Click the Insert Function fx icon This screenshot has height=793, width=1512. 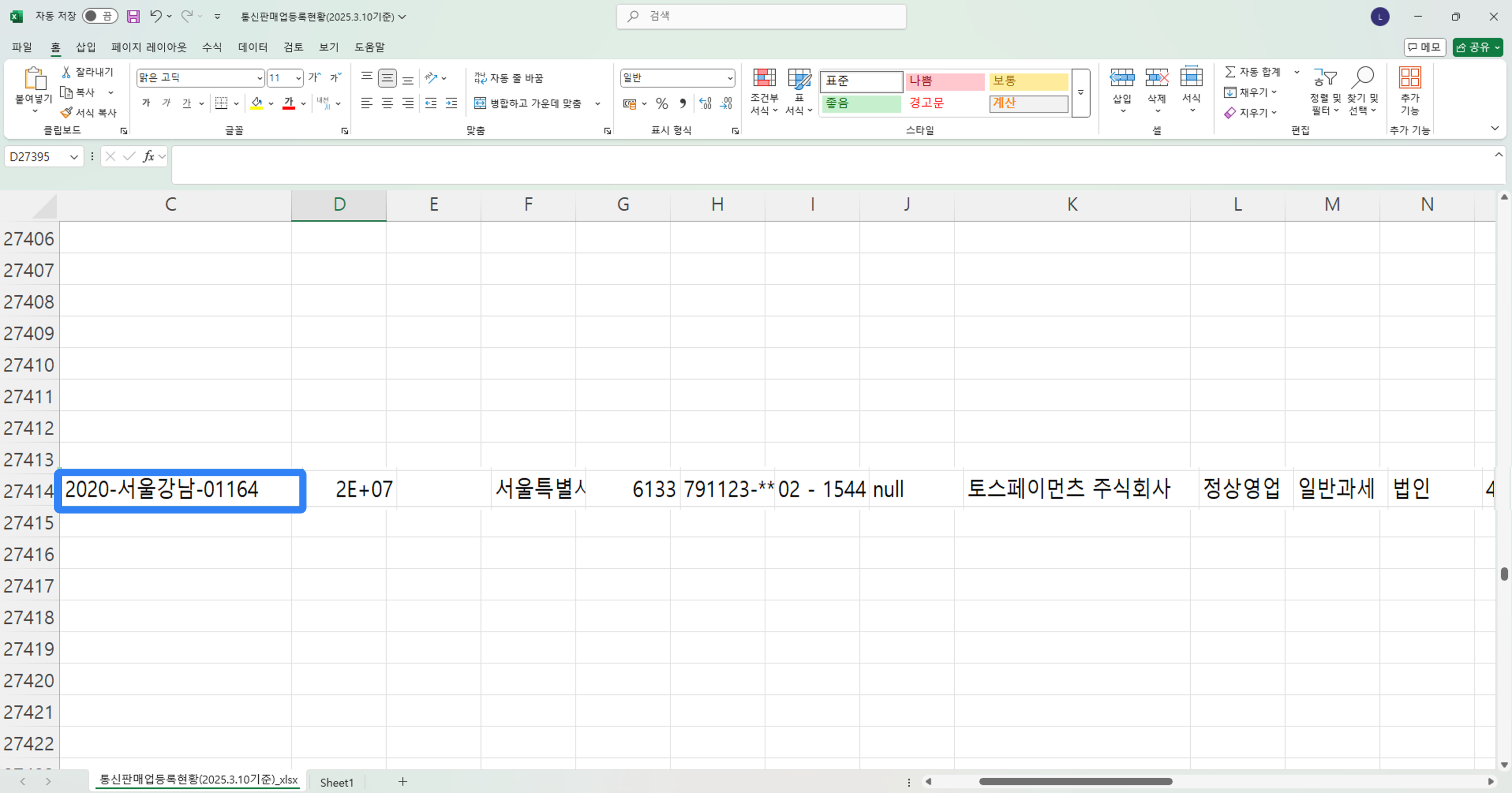[x=148, y=156]
